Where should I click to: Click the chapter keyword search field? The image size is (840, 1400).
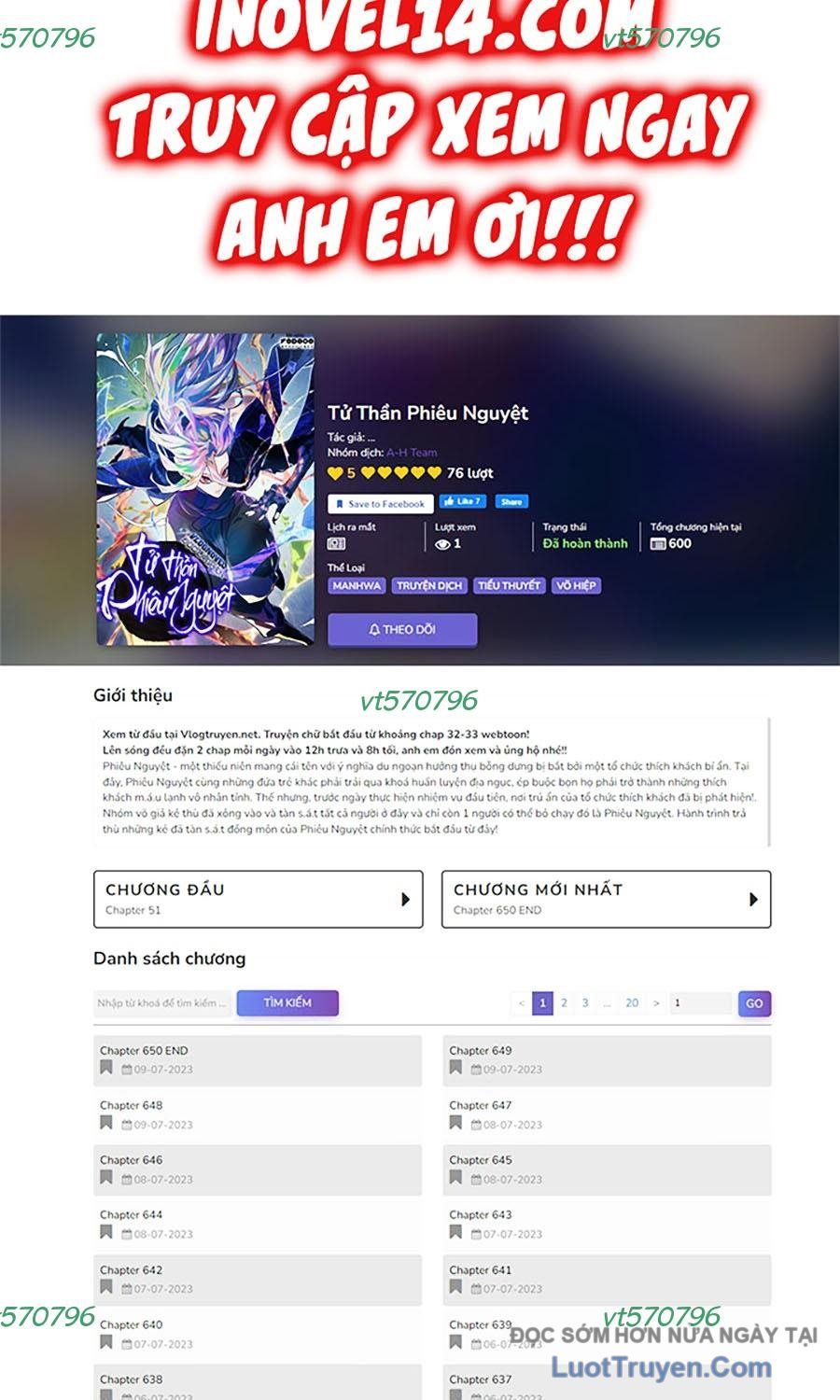click(x=163, y=1003)
